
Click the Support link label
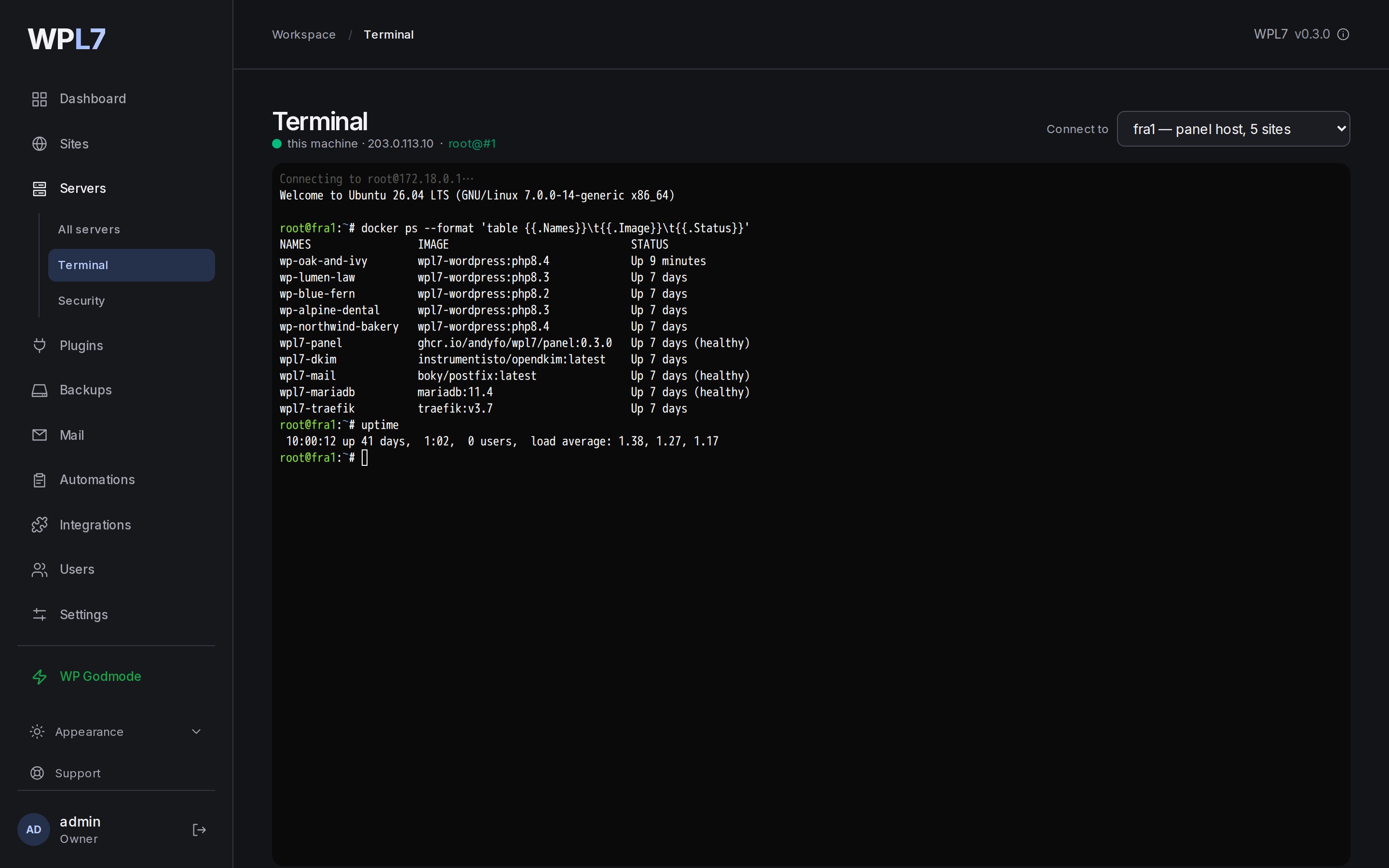(x=78, y=773)
